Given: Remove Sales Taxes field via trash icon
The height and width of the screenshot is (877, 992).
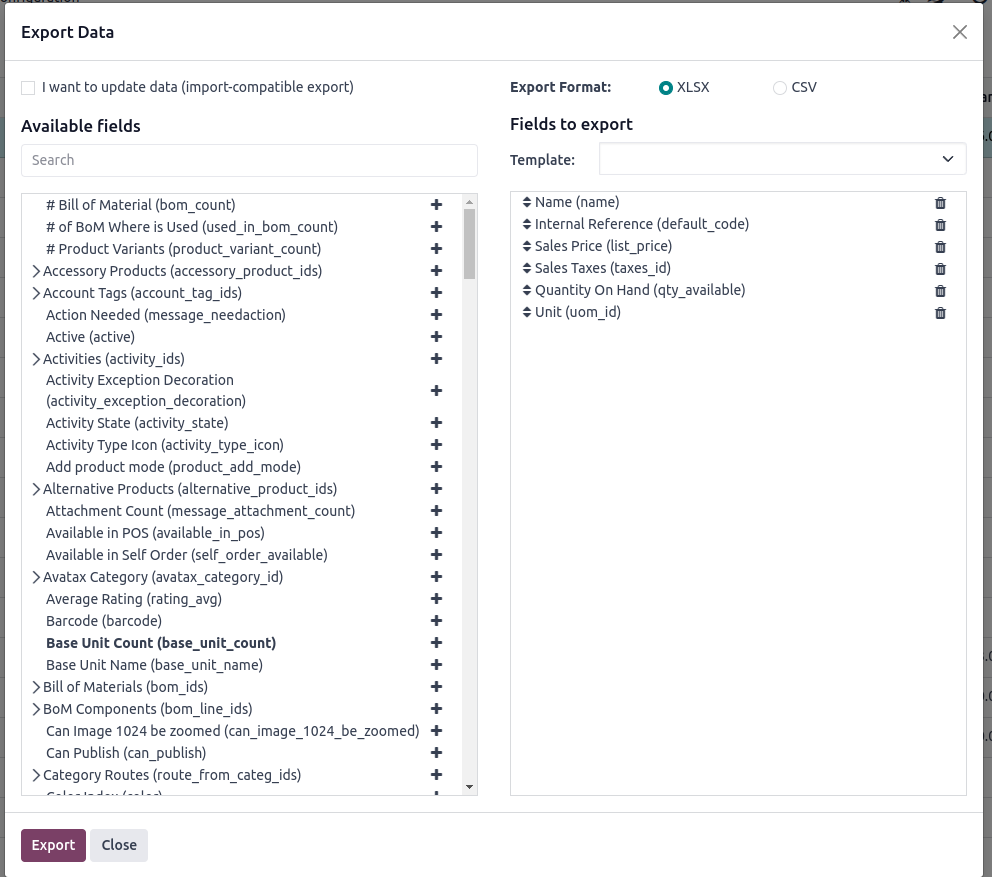Looking at the screenshot, I should coord(940,269).
